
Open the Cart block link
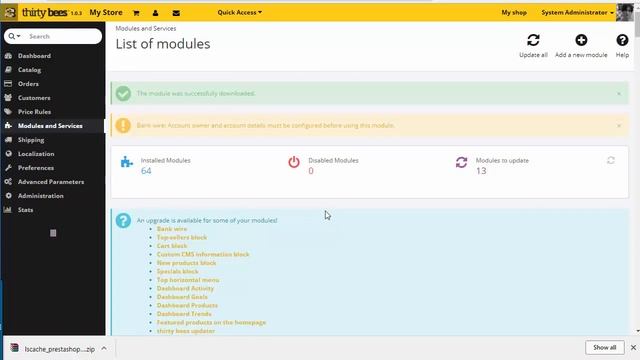(x=172, y=246)
